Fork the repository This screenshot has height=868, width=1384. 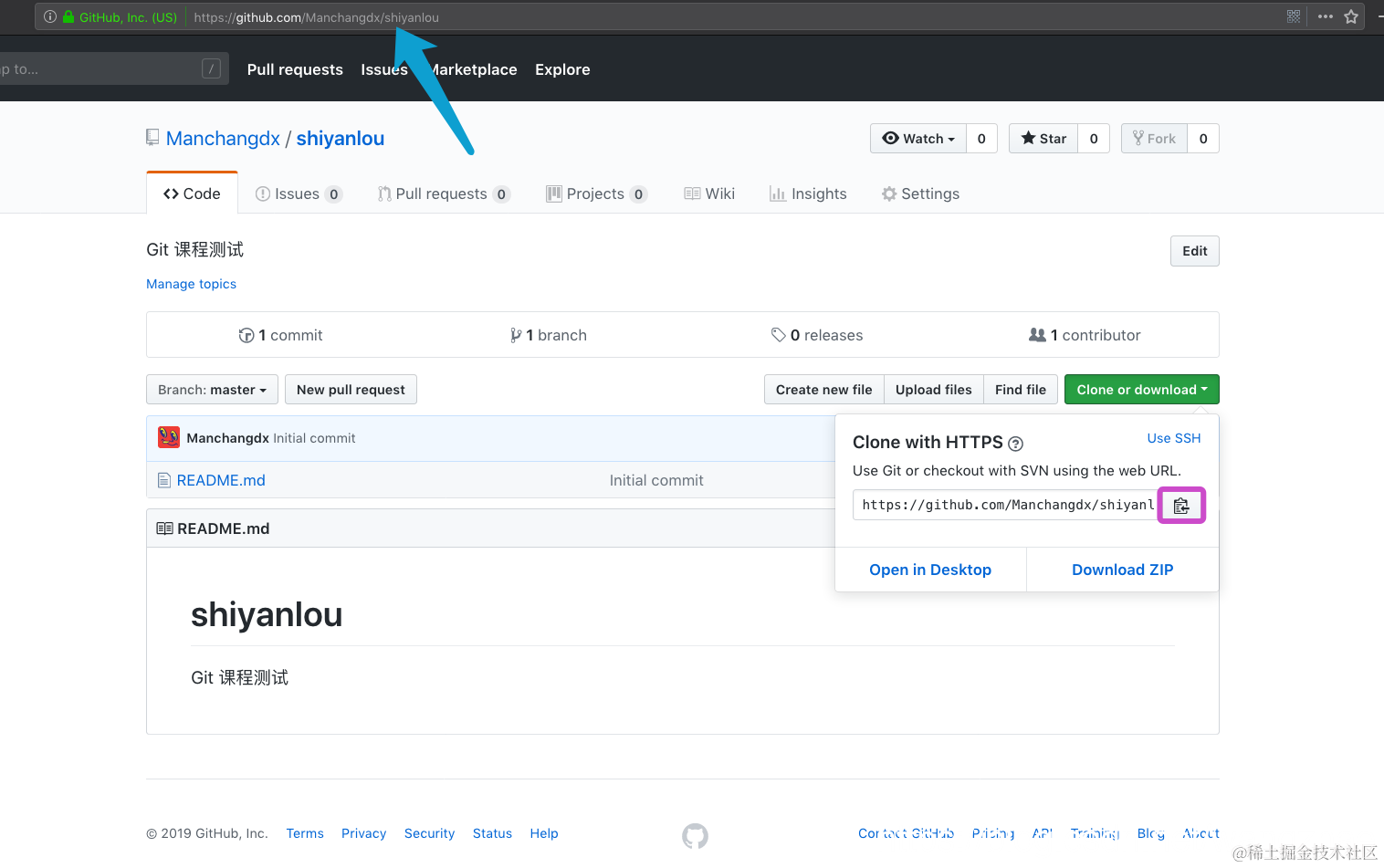[1154, 139]
